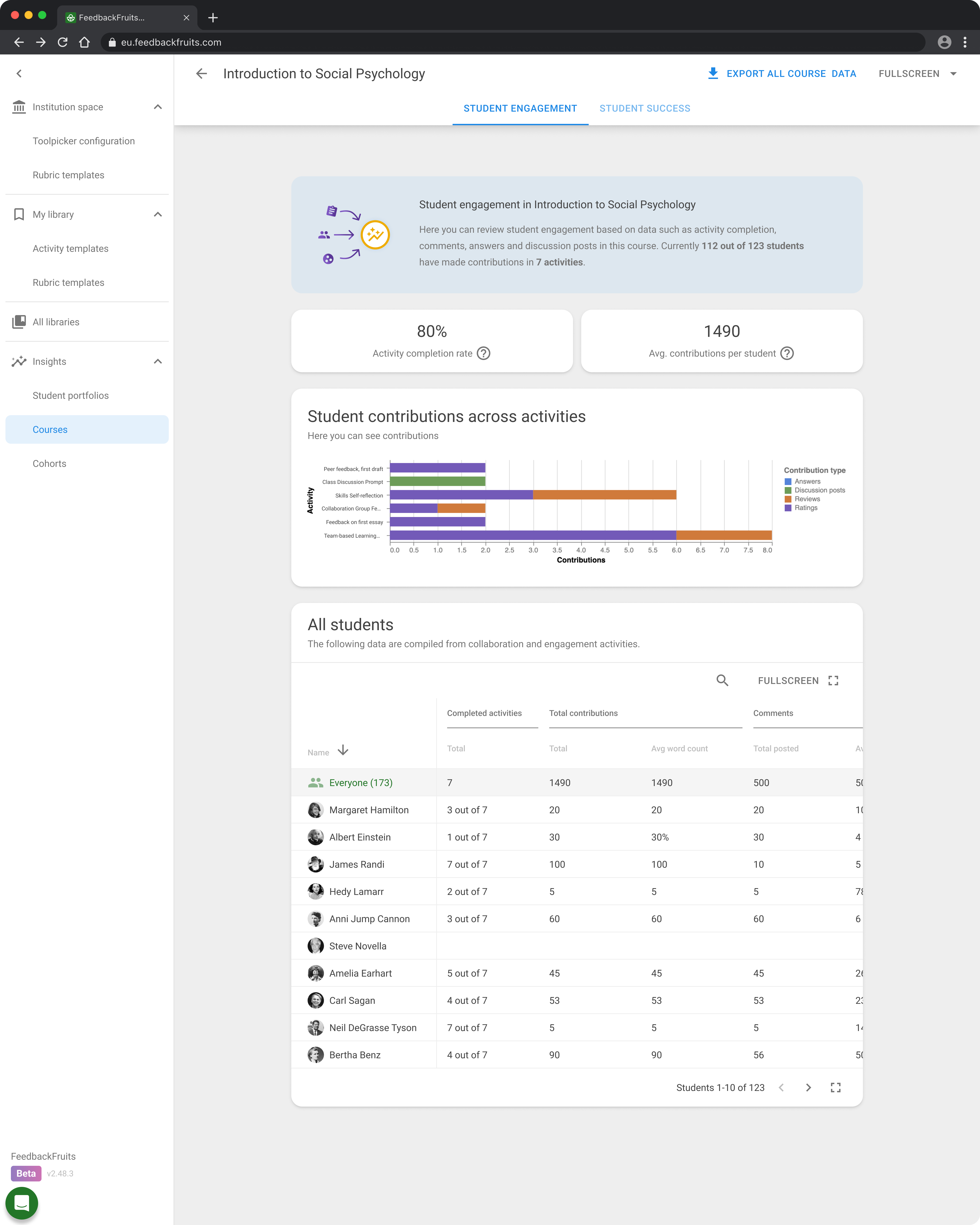This screenshot has height=1225, width=980.
Task: Reload the page in browser
Action: click(62, 42)
